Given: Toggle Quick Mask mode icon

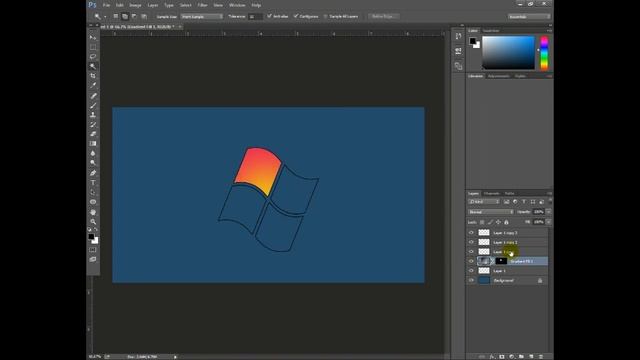Looking at the screenshot, I should [93, 250].
